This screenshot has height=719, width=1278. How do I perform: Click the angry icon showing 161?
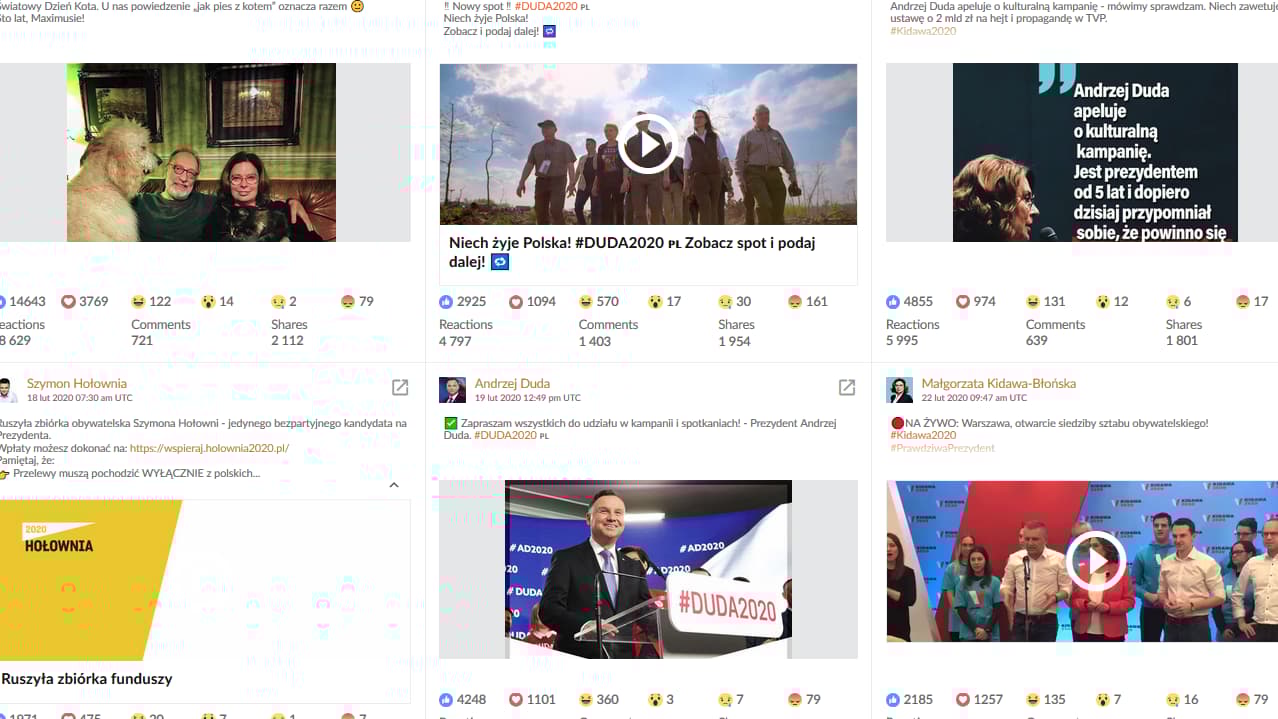point(795,301)
